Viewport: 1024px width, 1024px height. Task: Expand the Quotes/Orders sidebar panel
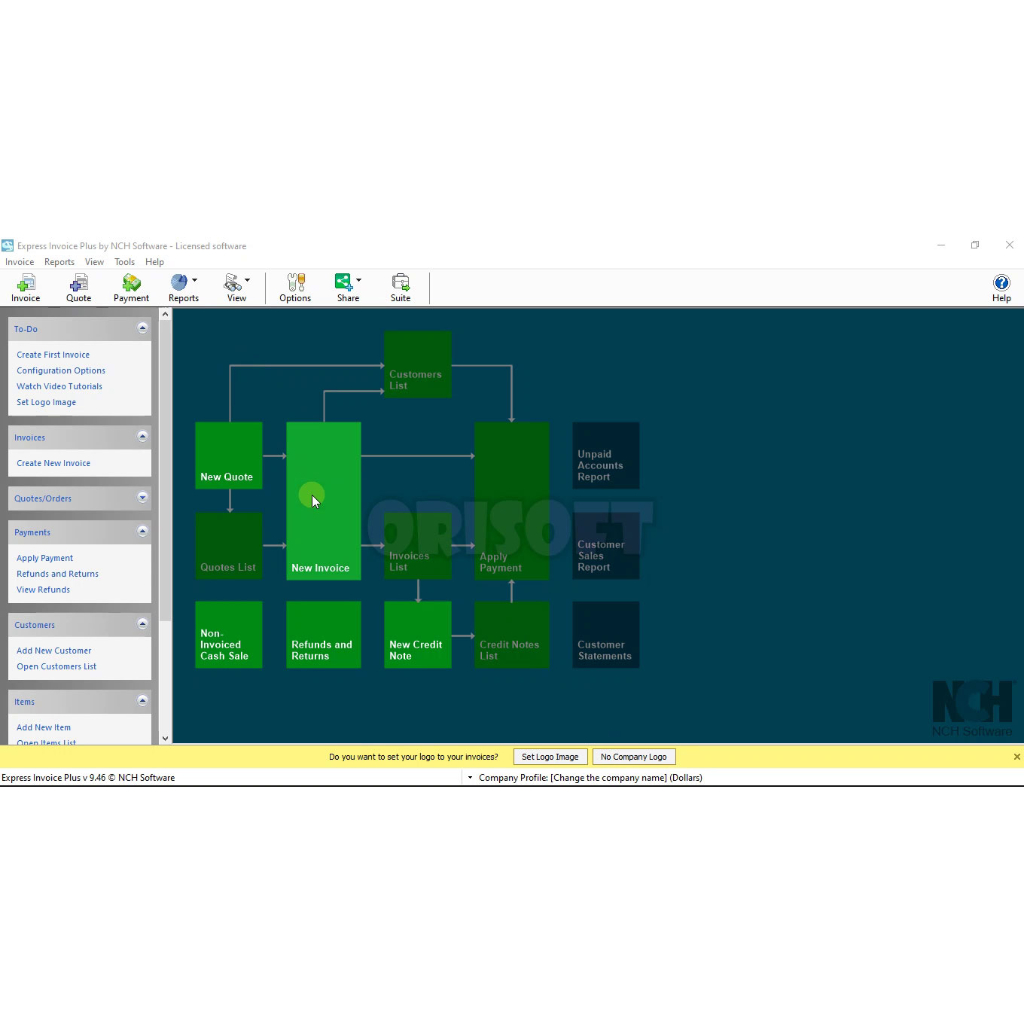tap(142, 498)
